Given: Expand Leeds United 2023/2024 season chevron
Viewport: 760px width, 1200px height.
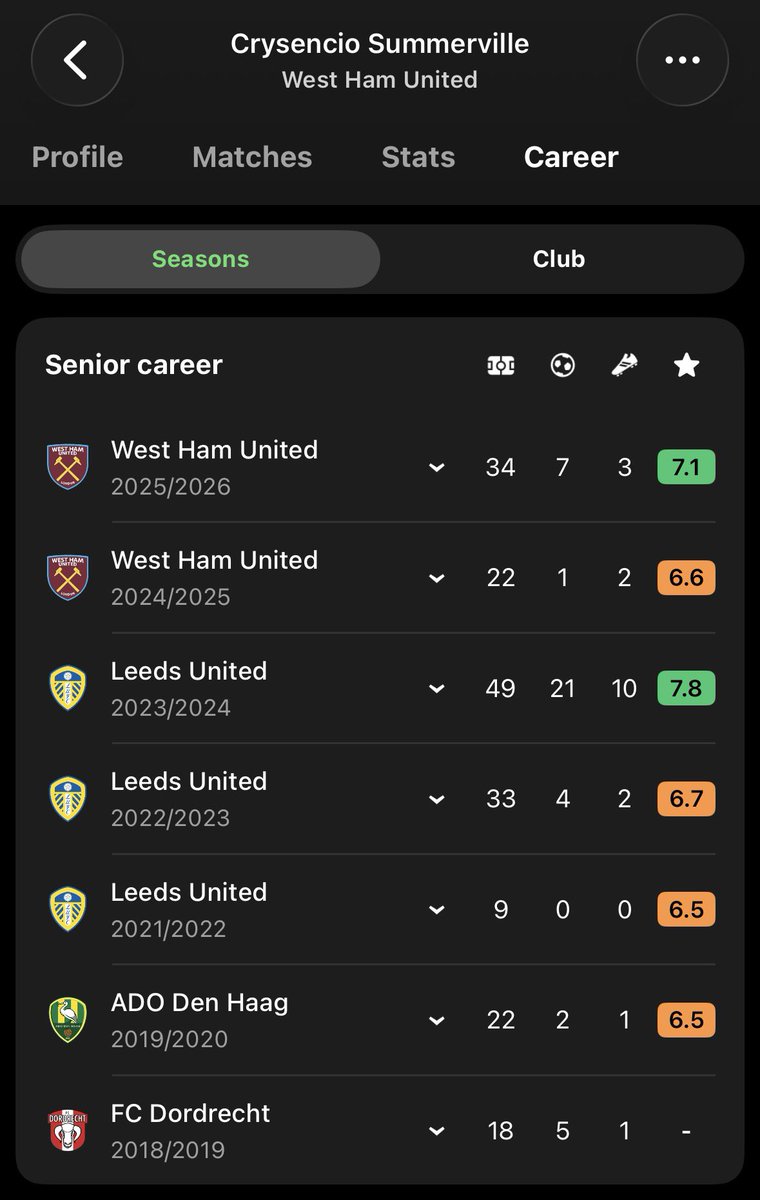Looking at the screenshot, I should click(436, 689).
